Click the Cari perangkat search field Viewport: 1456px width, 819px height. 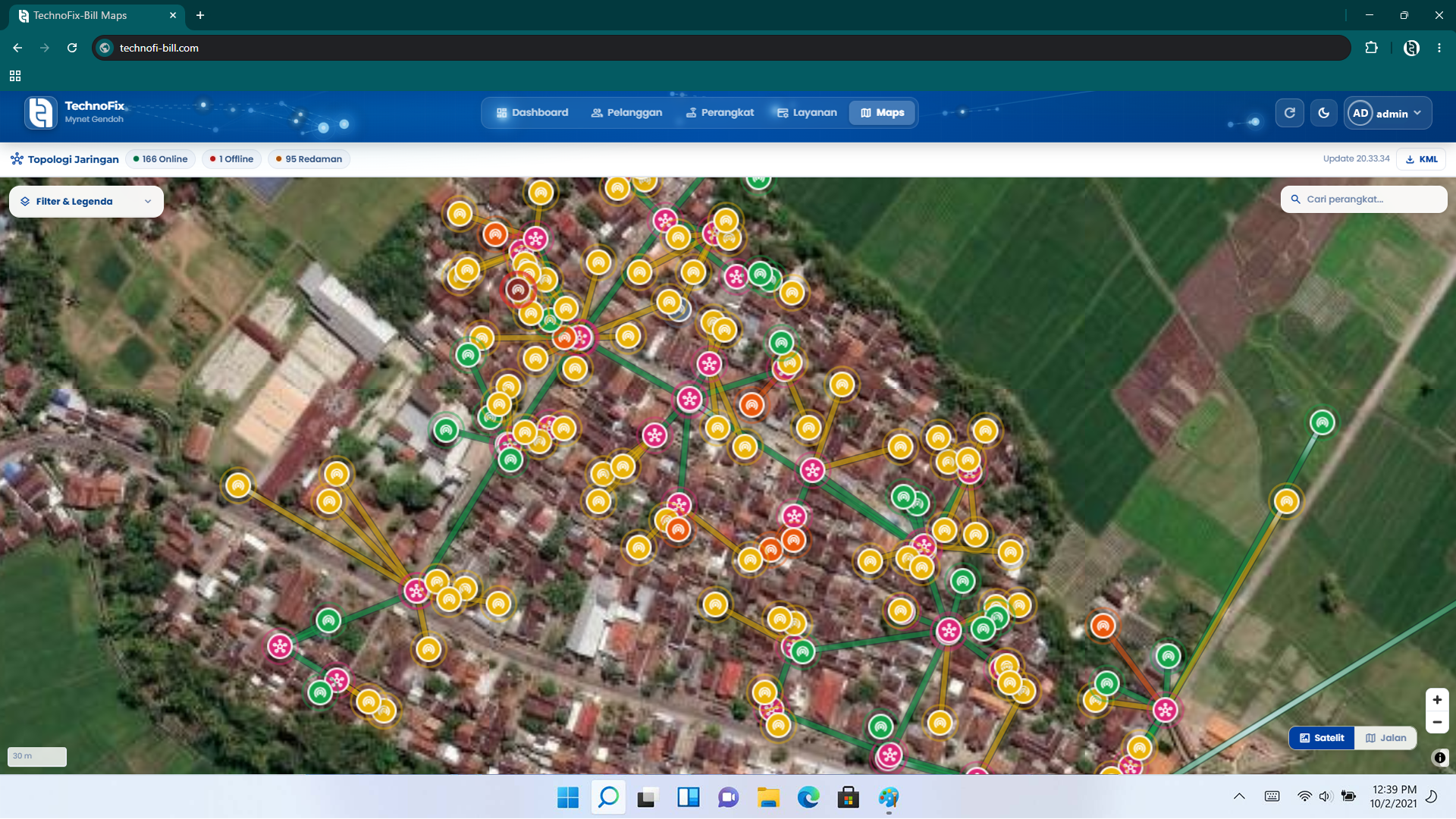[x=1363, y=199]
